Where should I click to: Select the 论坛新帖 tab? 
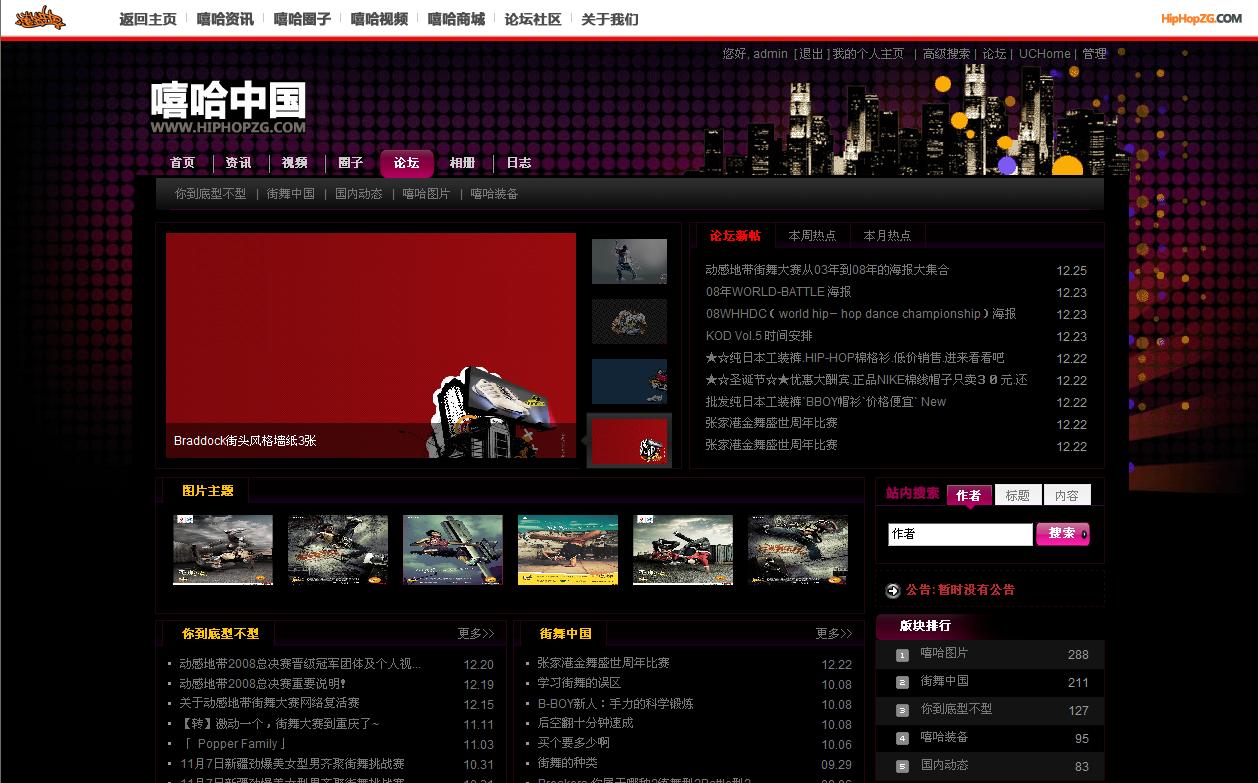tap(735, 236)
